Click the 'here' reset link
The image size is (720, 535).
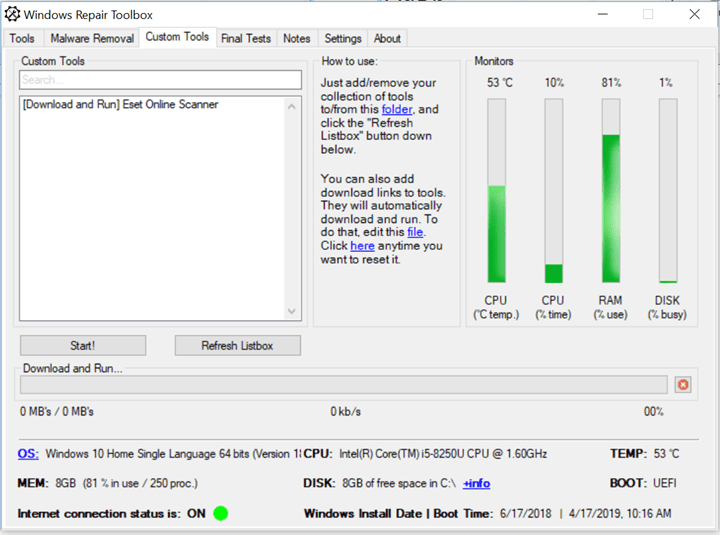(362, 246)
